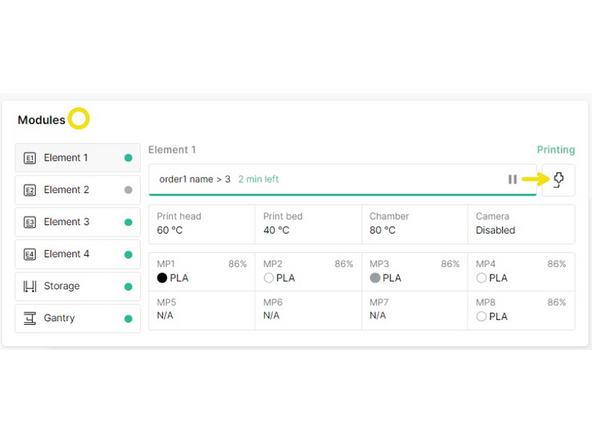Click the Modules heading

tap(42, 120)
